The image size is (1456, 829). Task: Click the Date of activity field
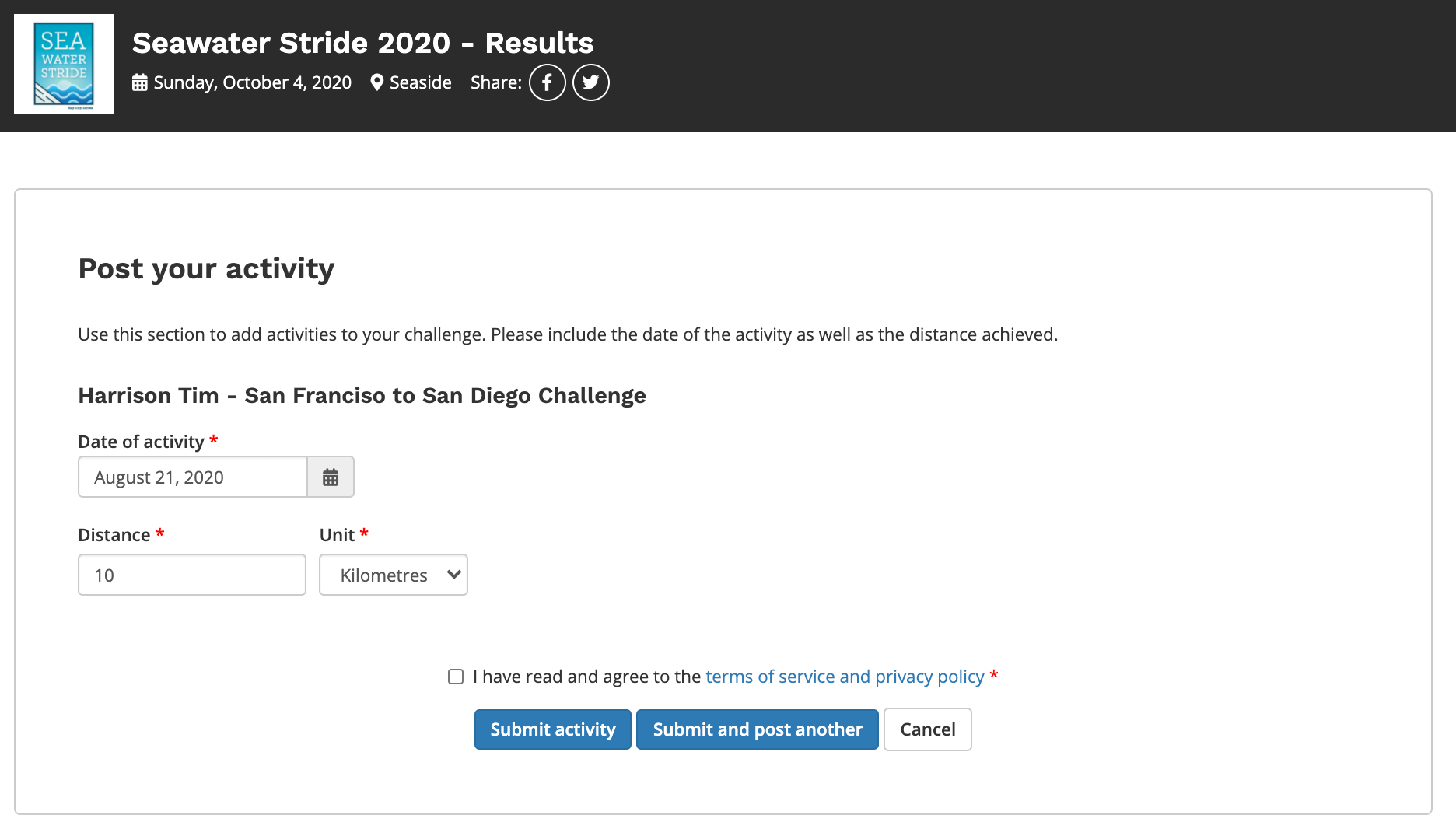click(193, 477)
